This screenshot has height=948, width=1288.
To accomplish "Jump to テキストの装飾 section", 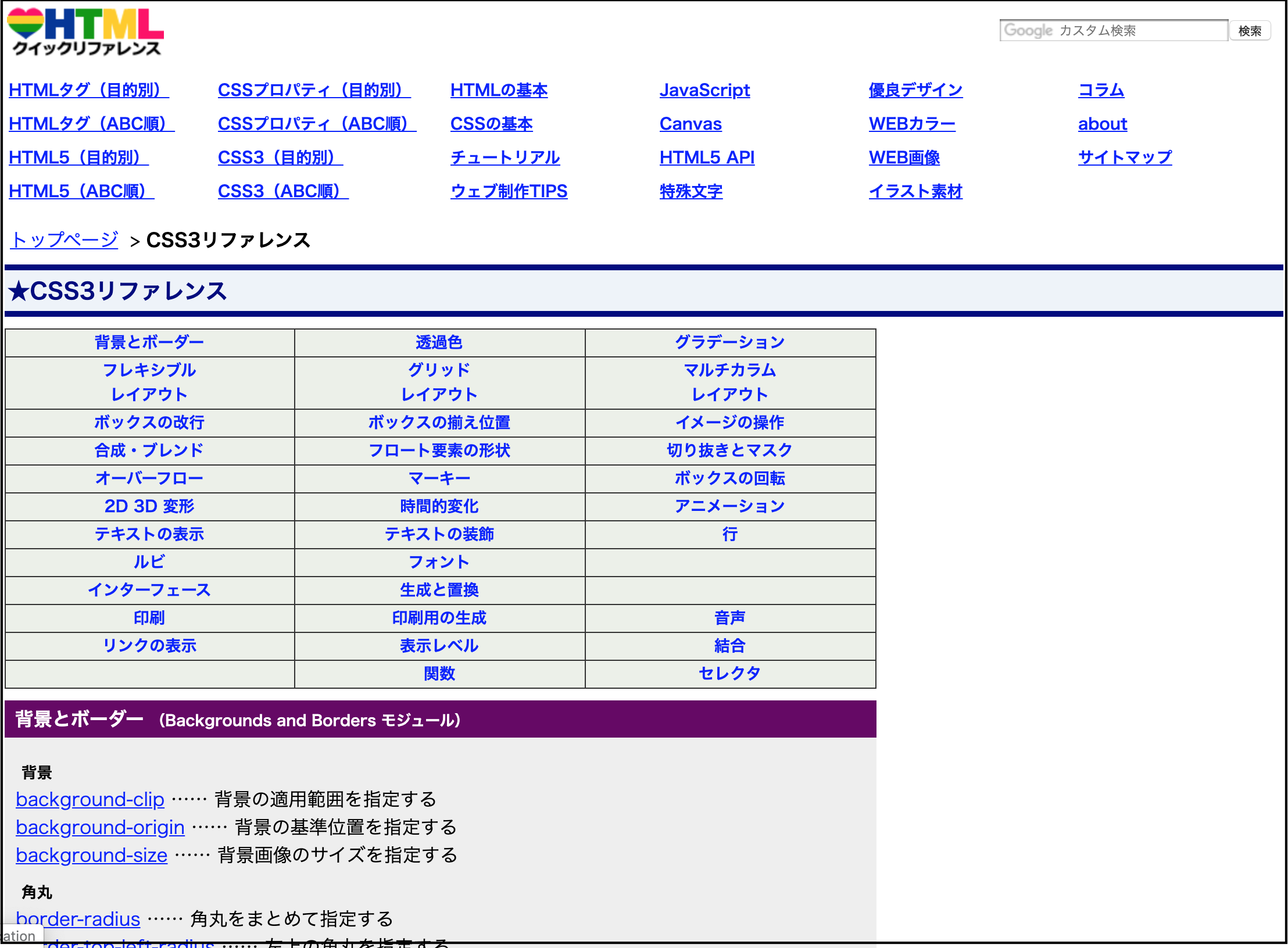I will pyautogui.click(x=439, y=534).
